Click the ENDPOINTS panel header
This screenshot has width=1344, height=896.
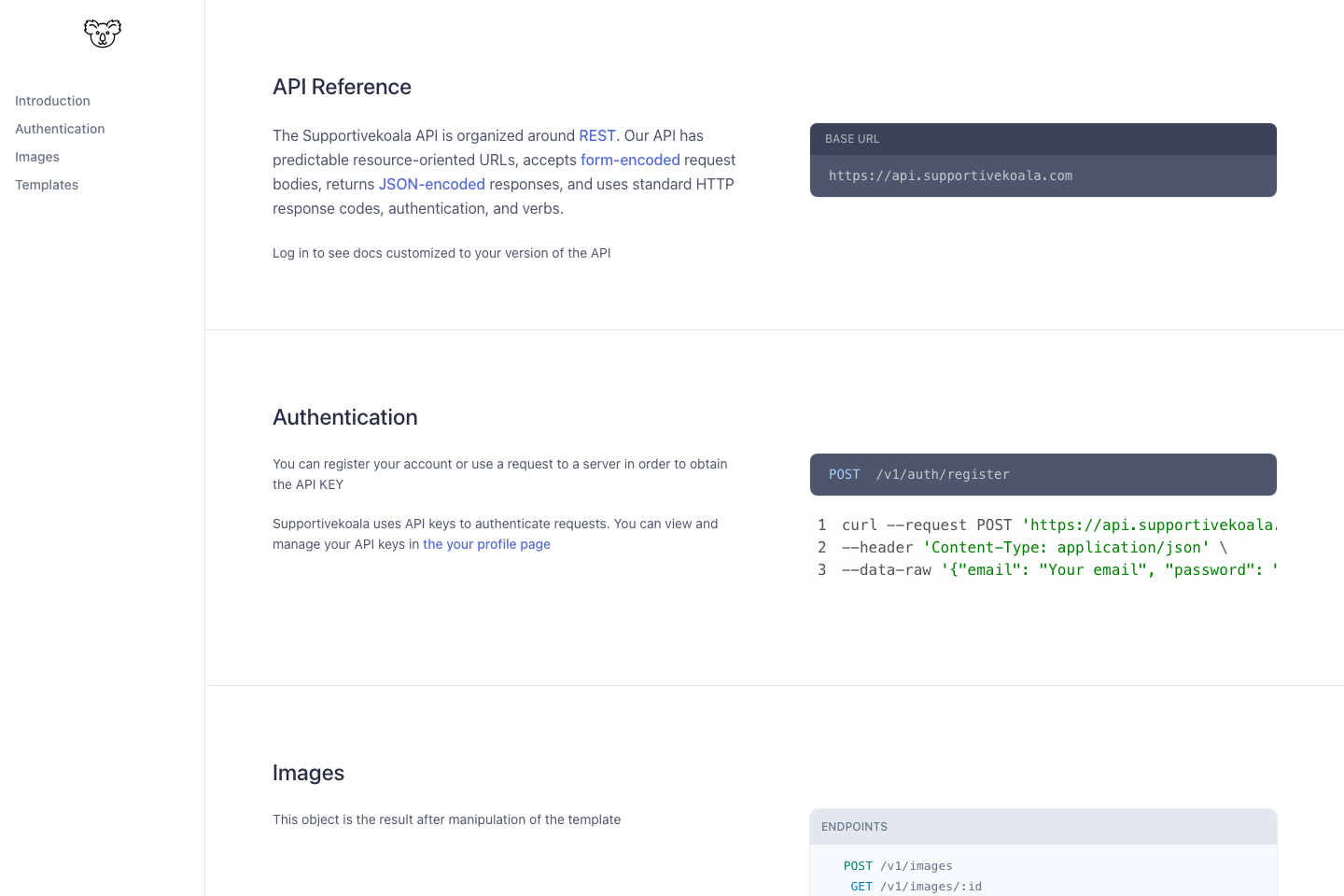coord(854,827)
